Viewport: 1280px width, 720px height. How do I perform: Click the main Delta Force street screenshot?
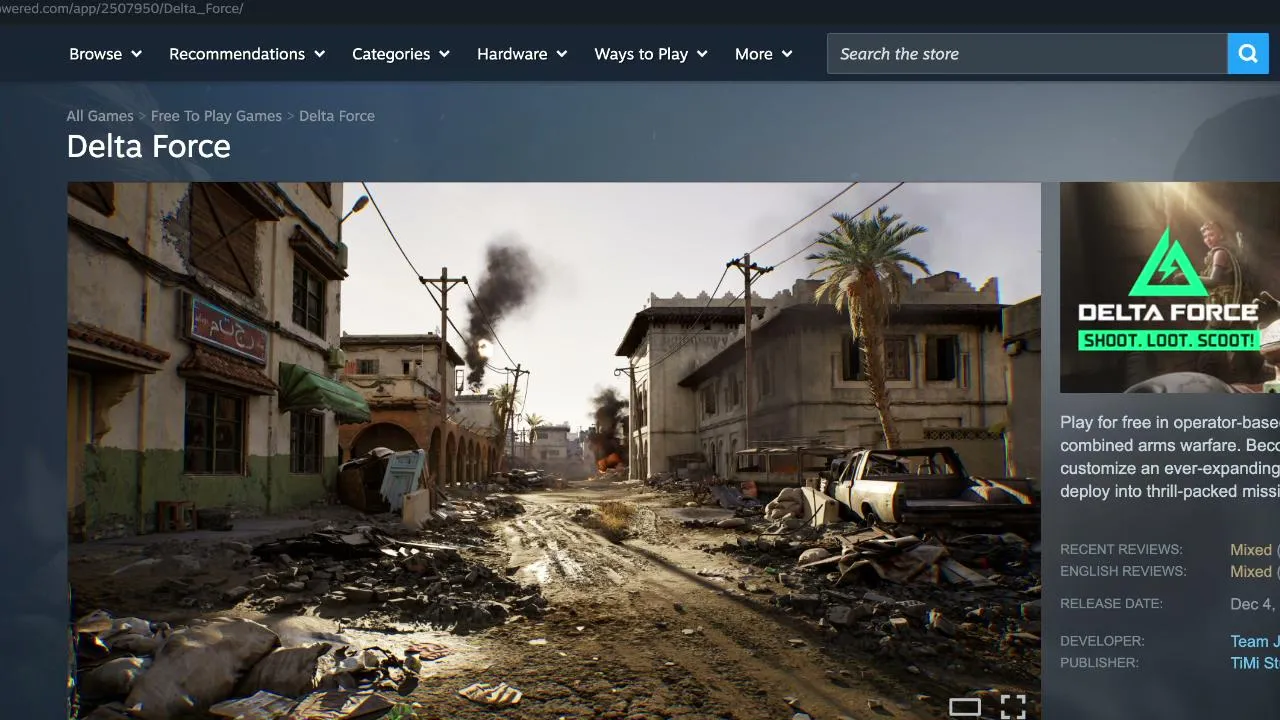tap(554, 451)
